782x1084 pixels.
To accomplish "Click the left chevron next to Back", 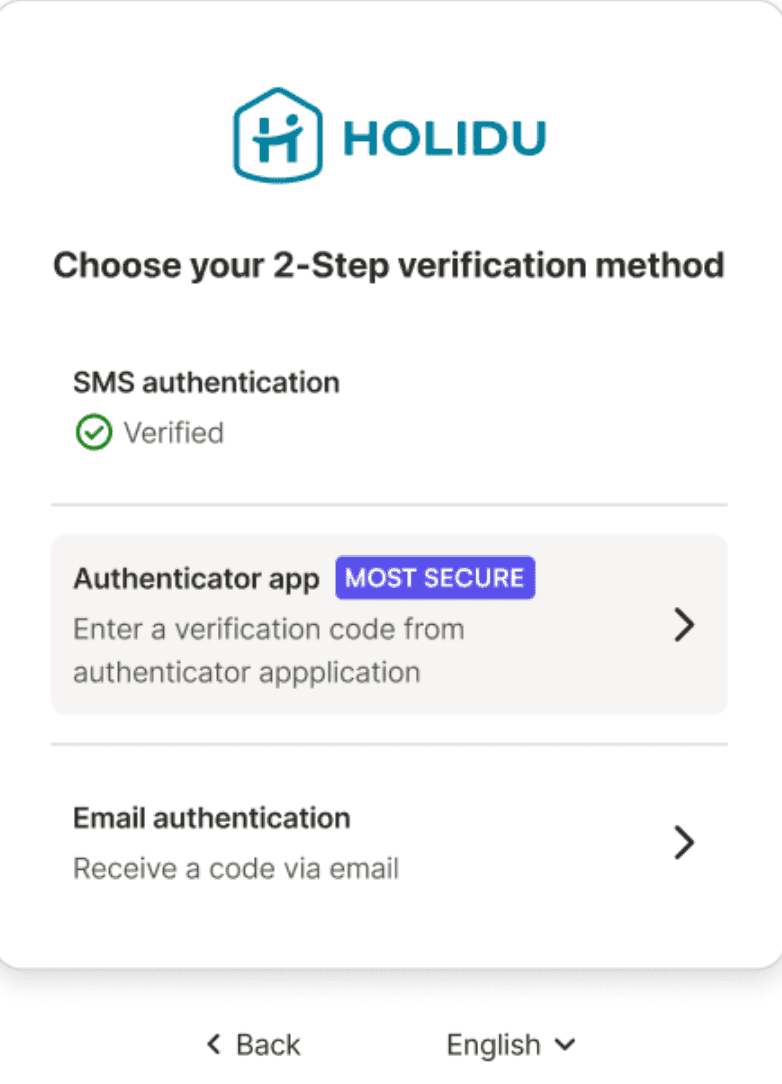I will coord(213,1045).
